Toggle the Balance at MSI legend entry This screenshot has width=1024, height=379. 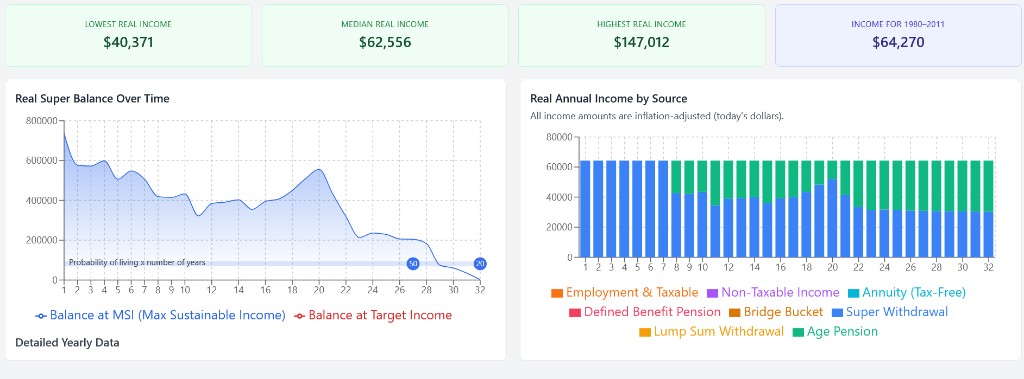coord(161,315)
